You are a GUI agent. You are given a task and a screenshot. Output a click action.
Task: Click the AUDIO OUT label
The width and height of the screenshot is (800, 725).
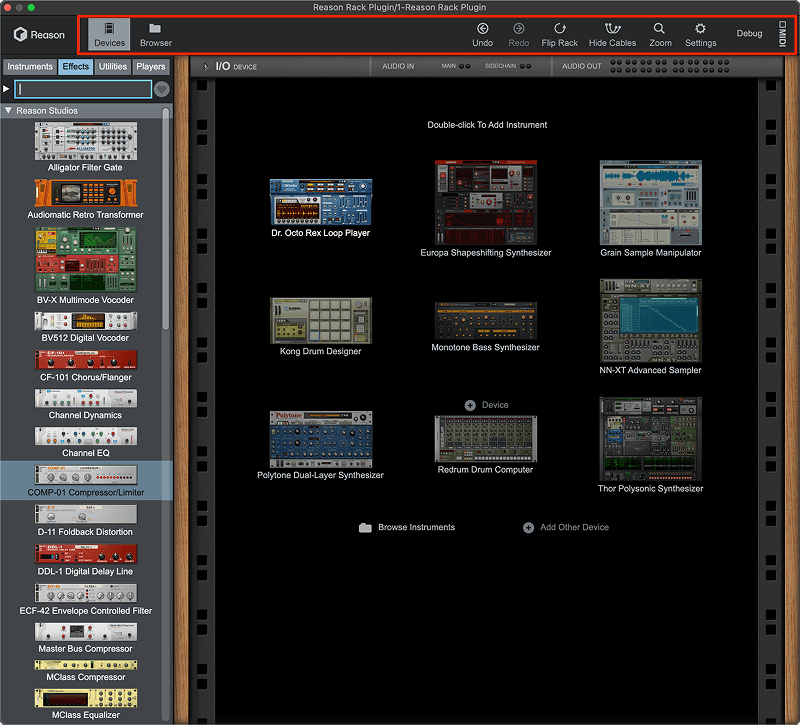pyautogui.click(x=582, y=66)
